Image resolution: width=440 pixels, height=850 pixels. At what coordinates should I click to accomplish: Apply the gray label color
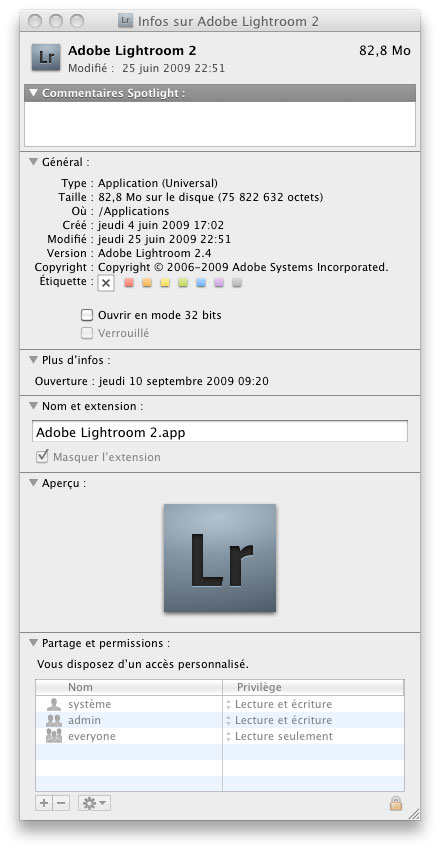pyautogui.click(x=237, y=283)
